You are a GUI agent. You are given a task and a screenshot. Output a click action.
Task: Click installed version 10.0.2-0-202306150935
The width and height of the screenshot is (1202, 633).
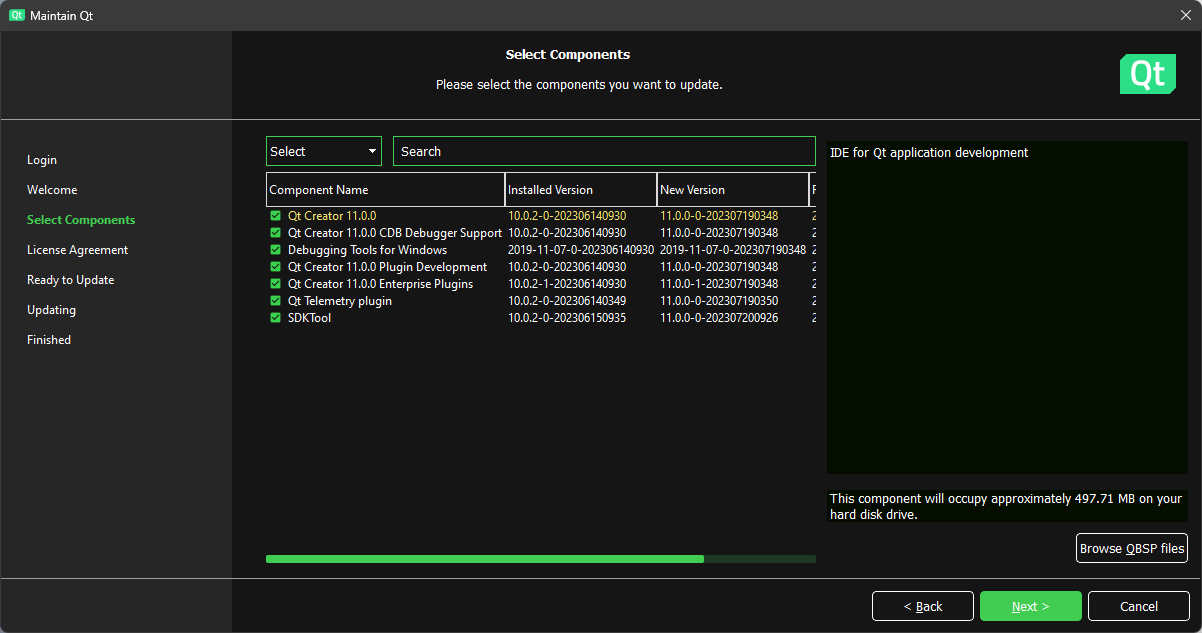coord(567,318)
